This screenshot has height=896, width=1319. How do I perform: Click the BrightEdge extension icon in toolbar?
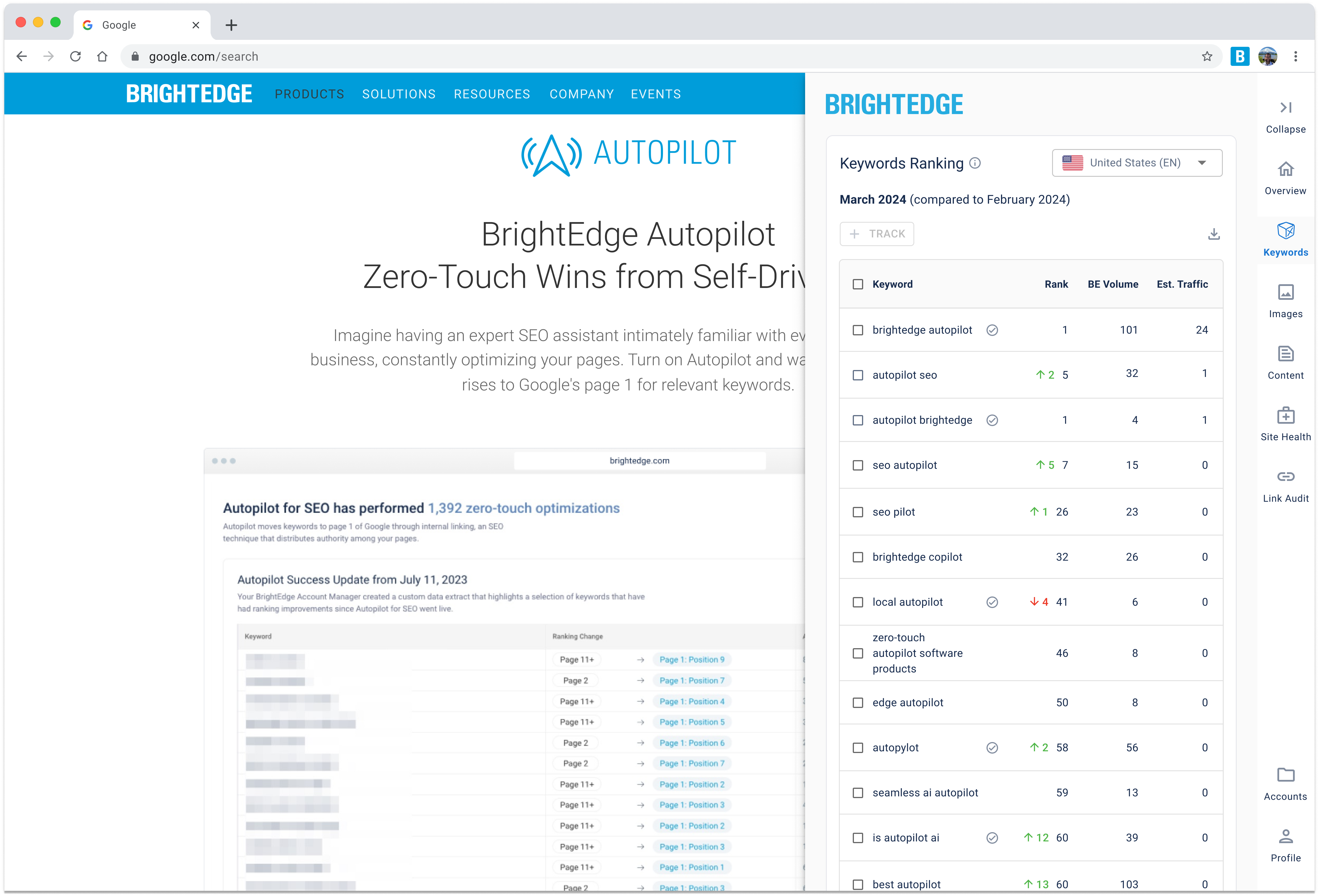1240,56
